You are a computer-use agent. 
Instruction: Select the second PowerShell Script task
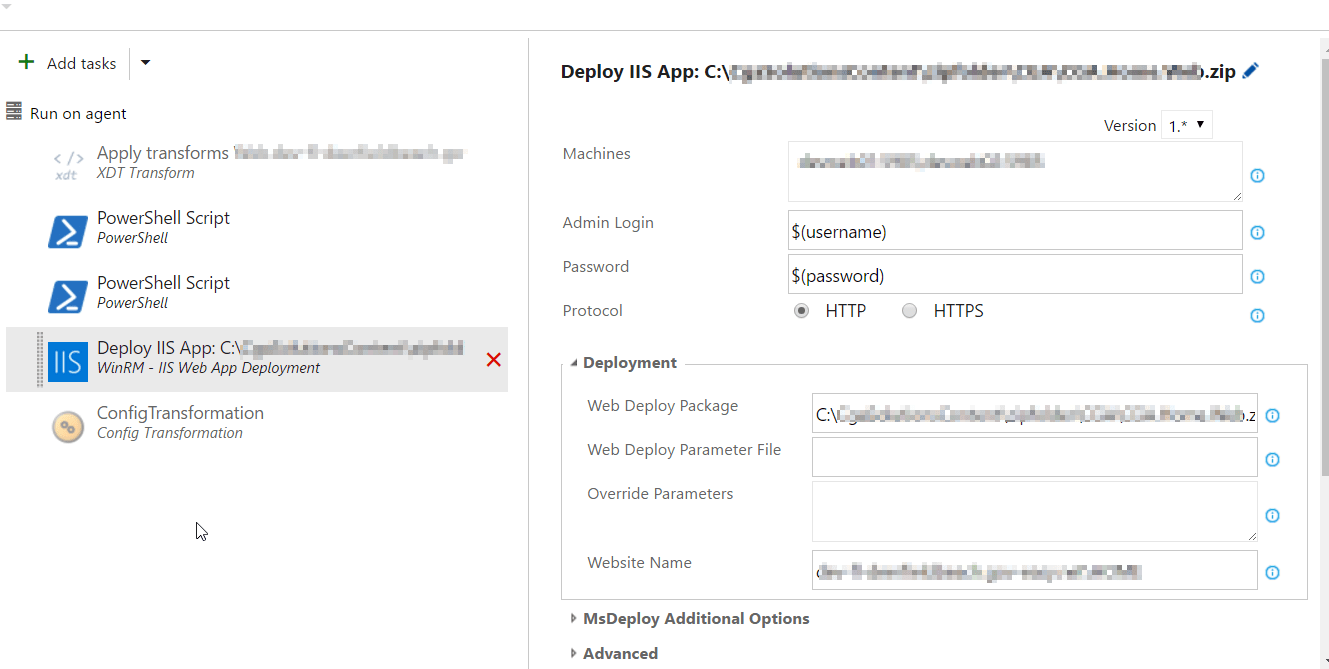click(257, 294)
